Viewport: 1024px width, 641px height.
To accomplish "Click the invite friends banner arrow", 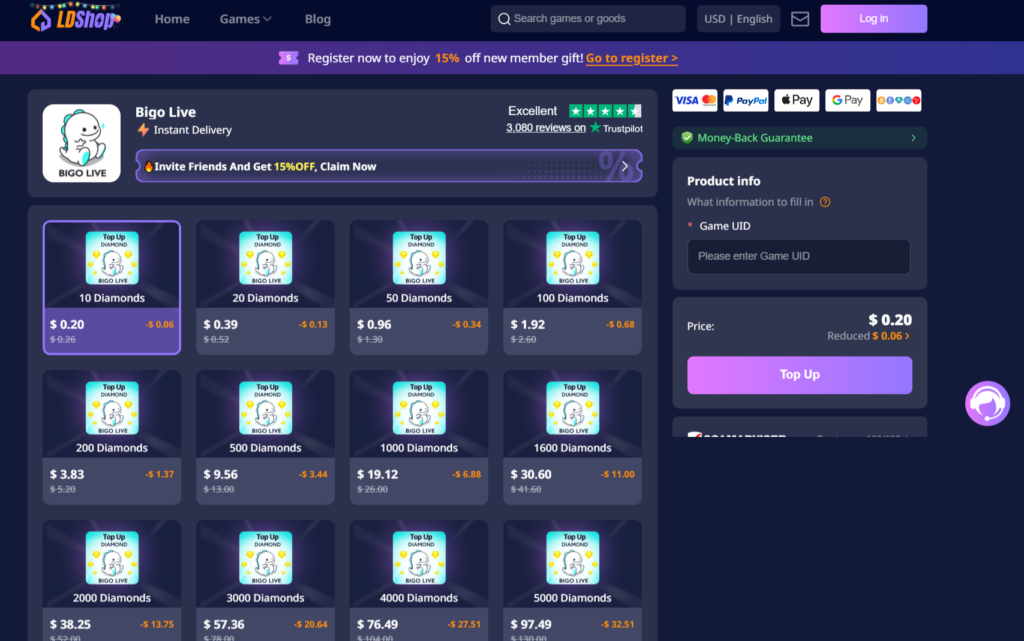I will click(625, 166).
